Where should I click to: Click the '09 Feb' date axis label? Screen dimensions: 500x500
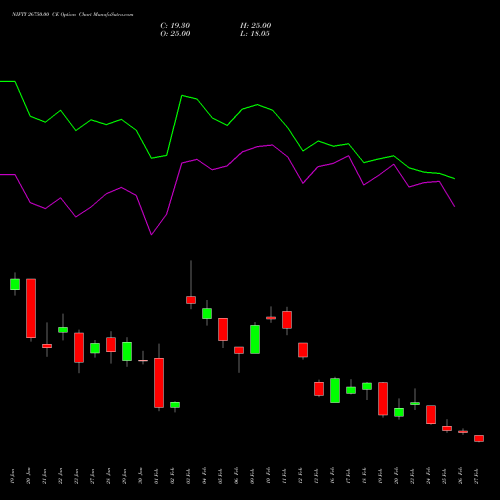click(x=252, y=477)
